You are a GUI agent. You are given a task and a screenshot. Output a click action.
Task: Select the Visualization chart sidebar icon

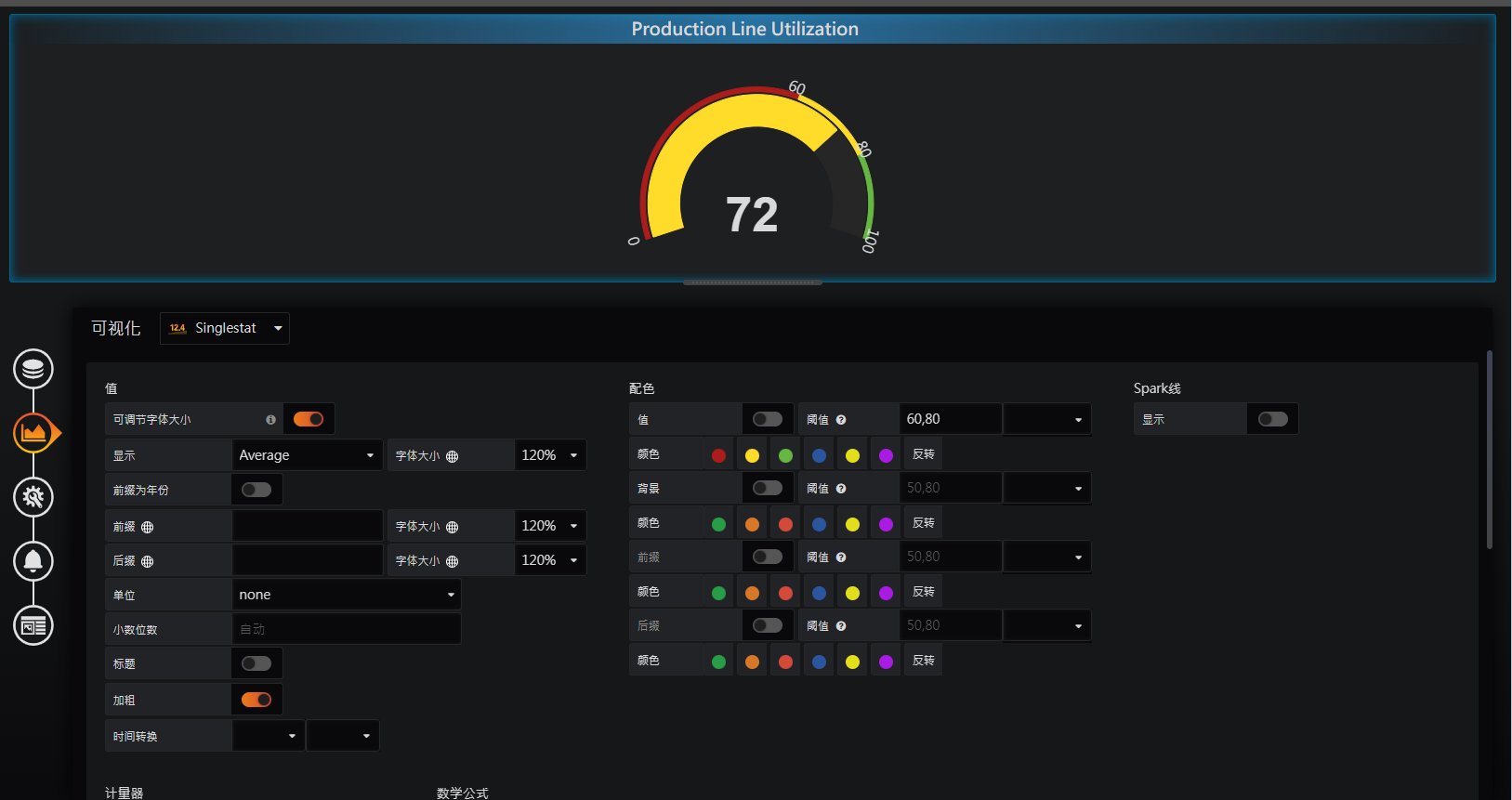[33, 433]
